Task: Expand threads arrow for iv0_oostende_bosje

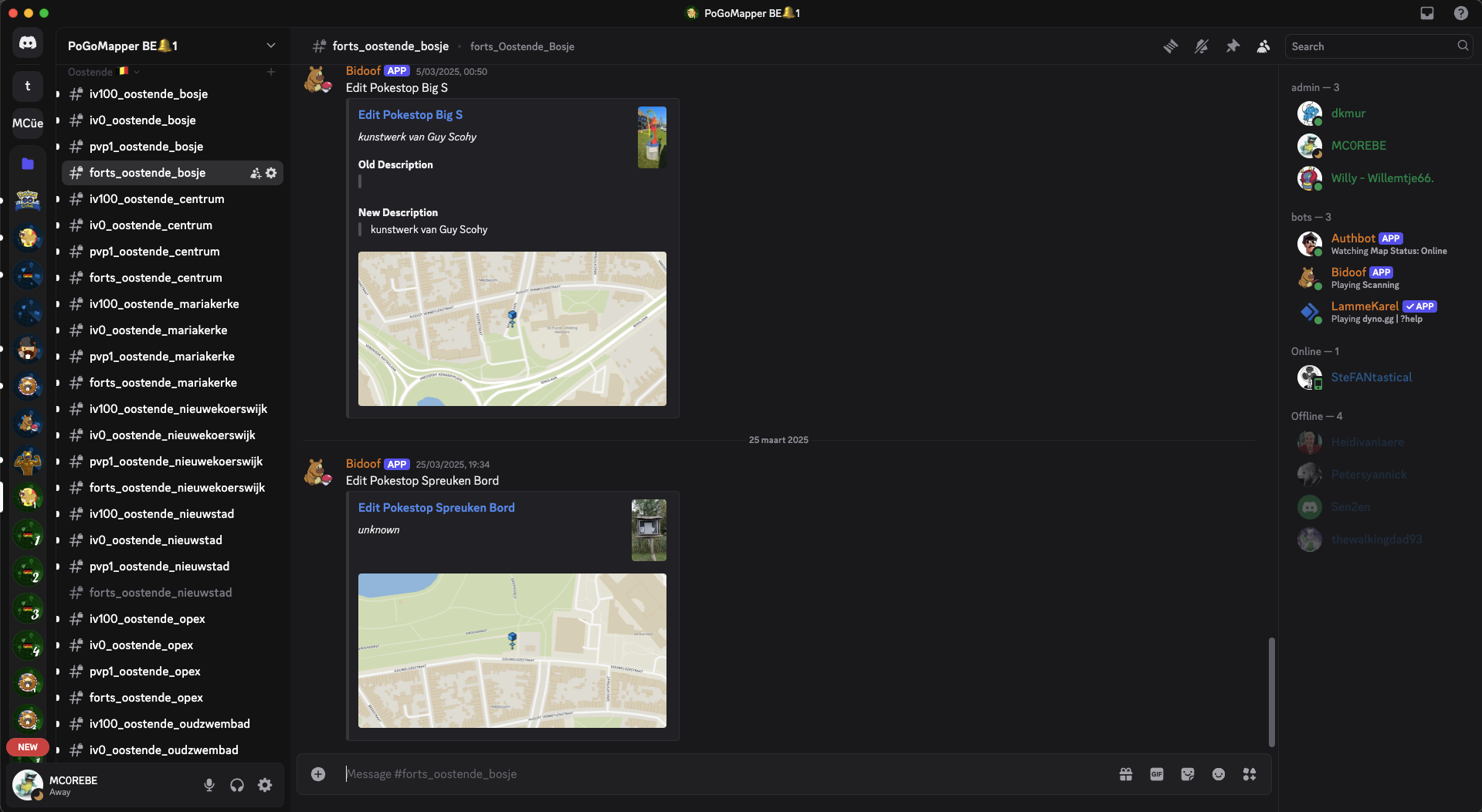Action: (x=58, y=120)
